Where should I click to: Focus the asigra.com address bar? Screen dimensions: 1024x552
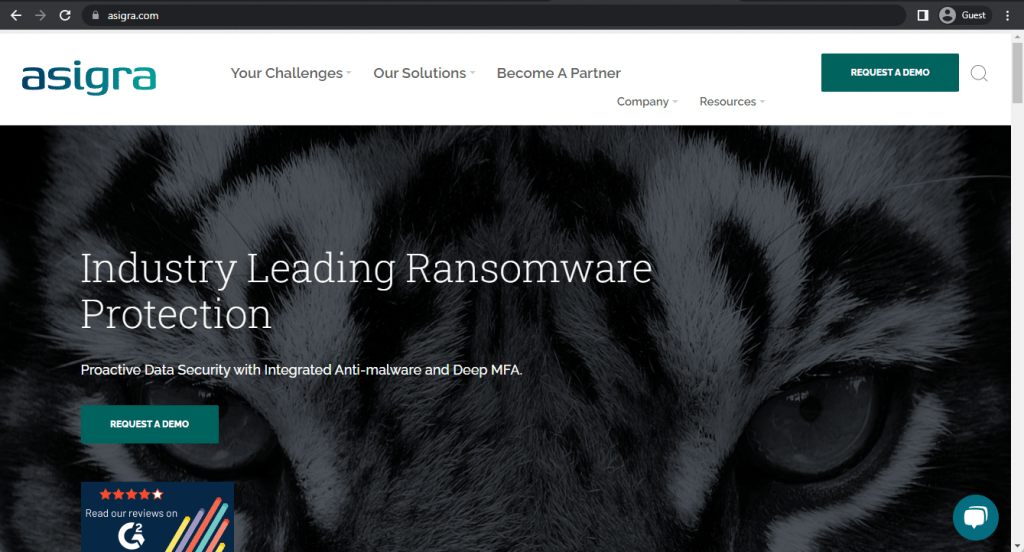(493, 15)
